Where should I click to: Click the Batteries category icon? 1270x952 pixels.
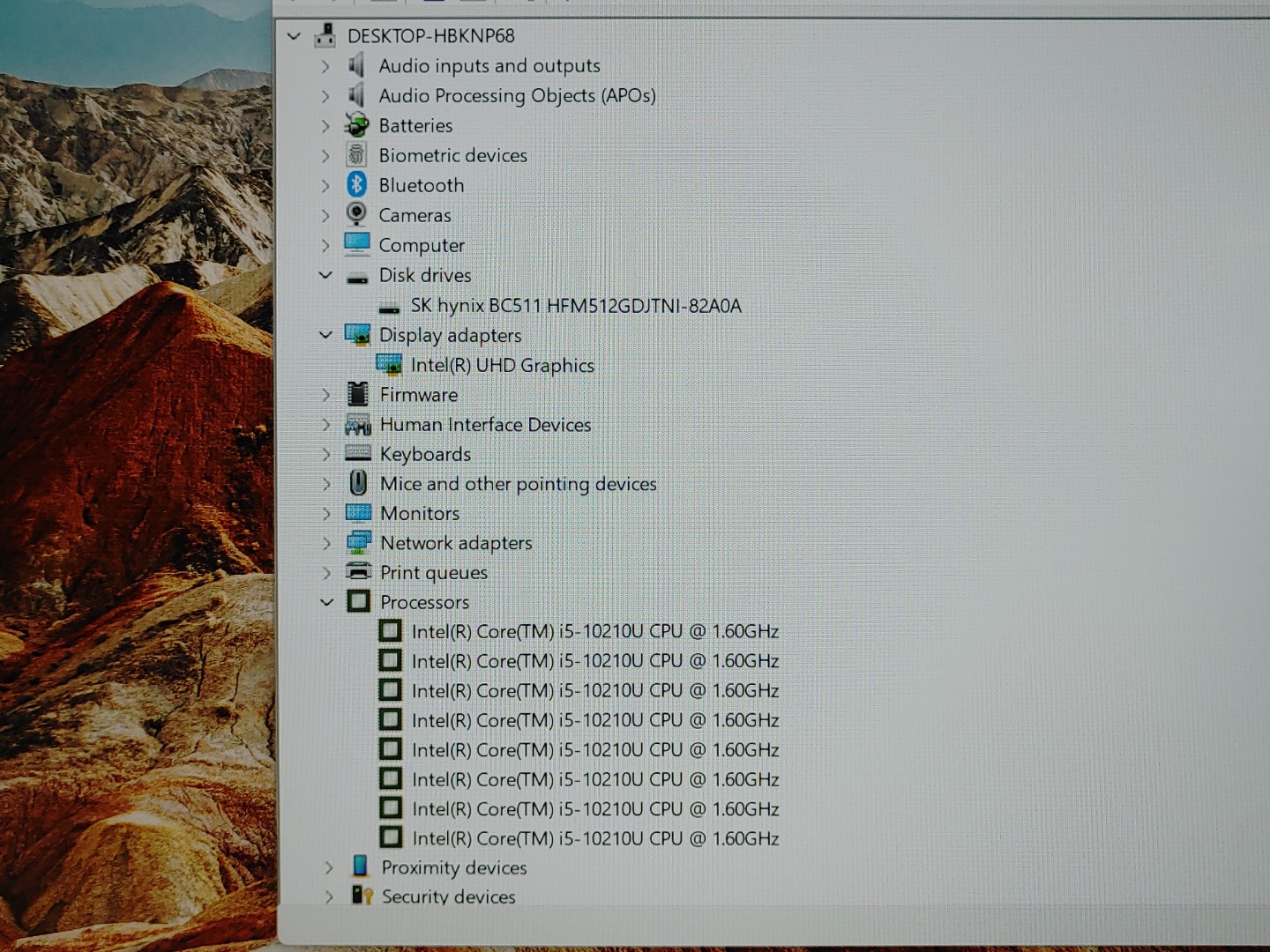pyautogui.click(x=356, y=125)
